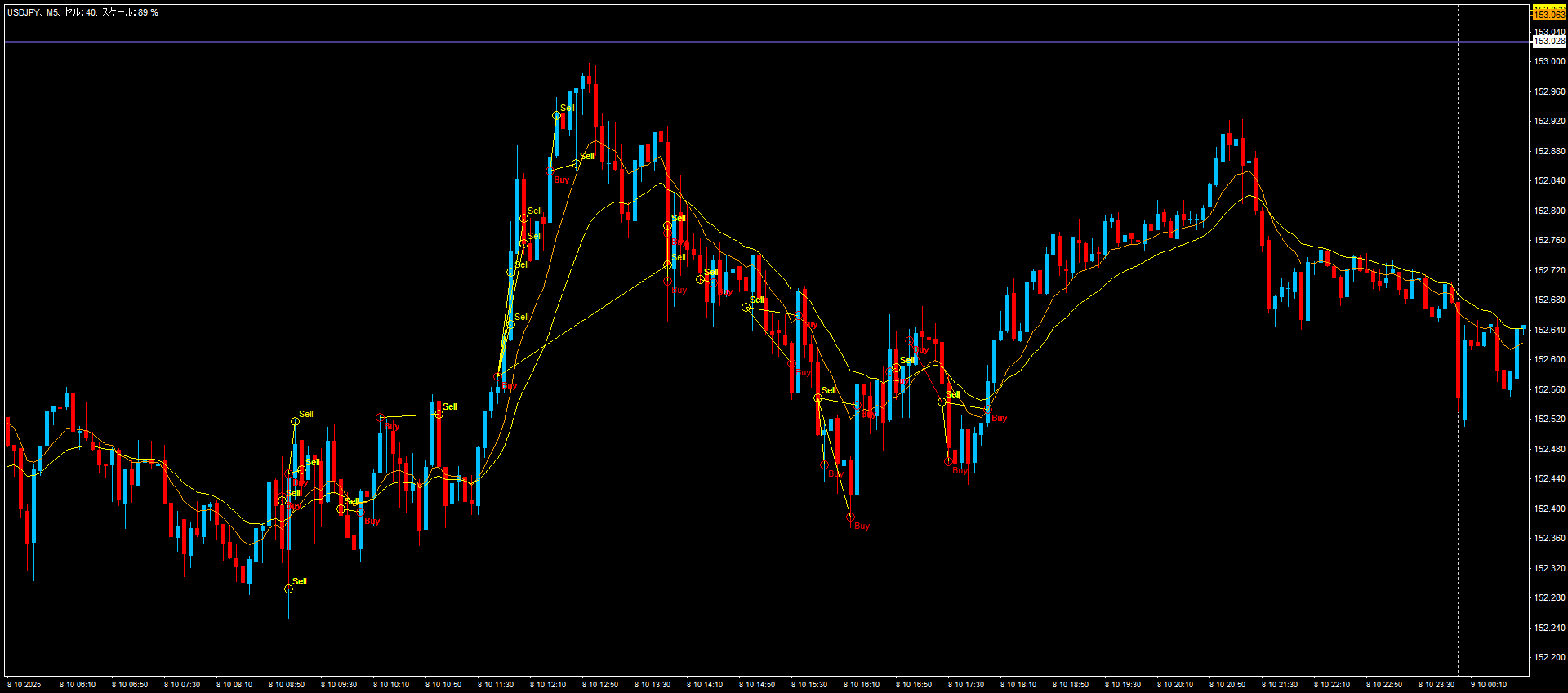Click the 9 10 00:10 time label

point(1489,685)
